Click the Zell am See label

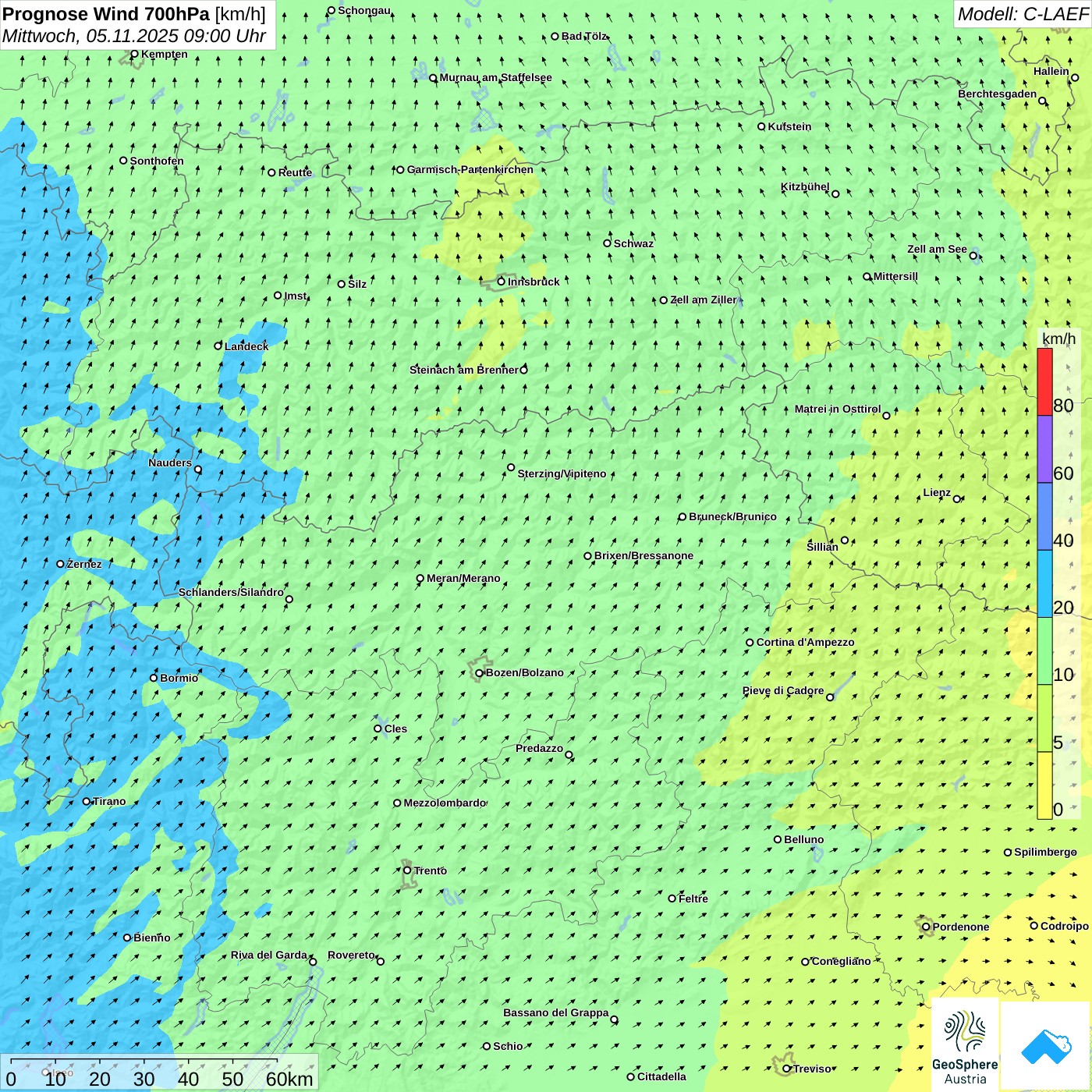[937, 249]
